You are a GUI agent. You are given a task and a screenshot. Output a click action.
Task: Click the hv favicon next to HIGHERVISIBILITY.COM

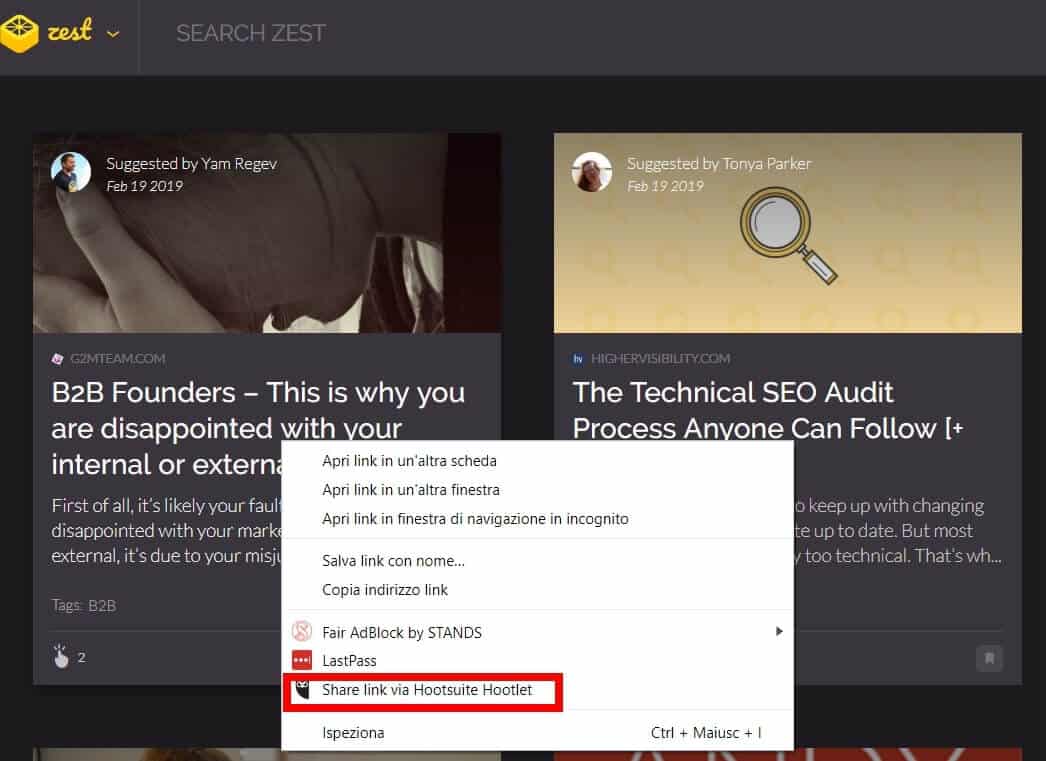tap(578, 358)
